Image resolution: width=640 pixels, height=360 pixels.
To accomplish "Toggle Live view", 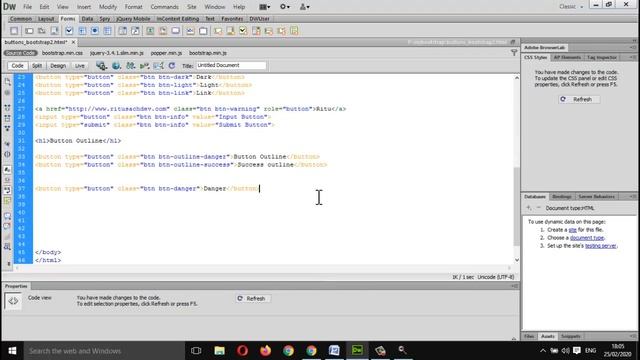I will click(x=80, y=66).
